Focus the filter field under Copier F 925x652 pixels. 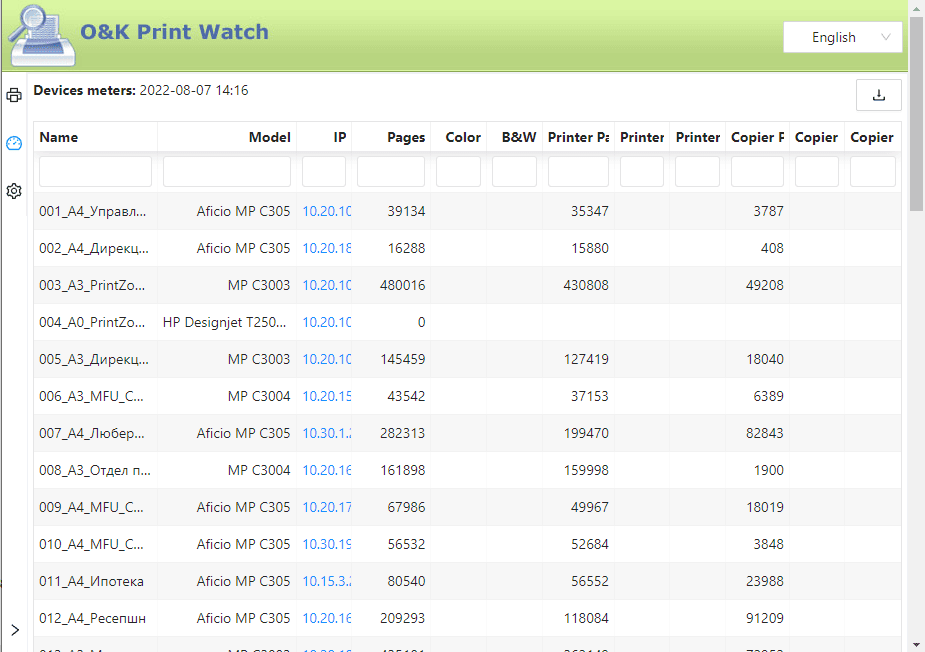pyautogui.click(x=757, y=172)
